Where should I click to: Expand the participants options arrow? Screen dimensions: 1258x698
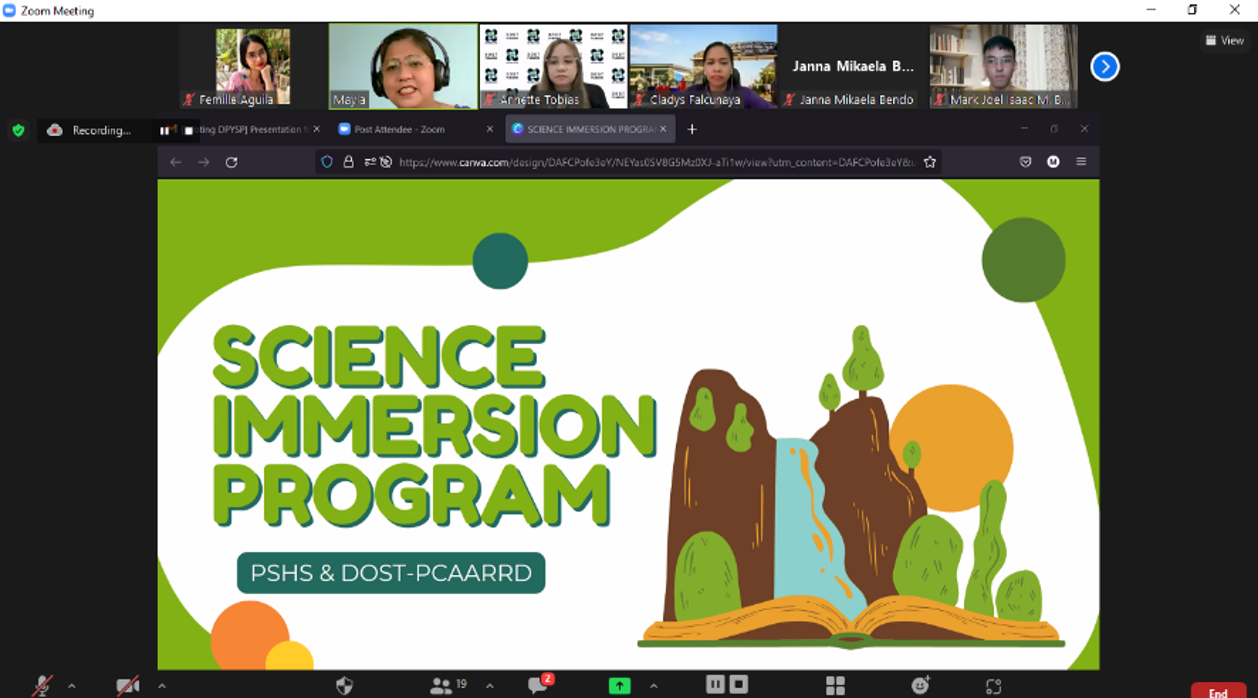pos(489,686)
